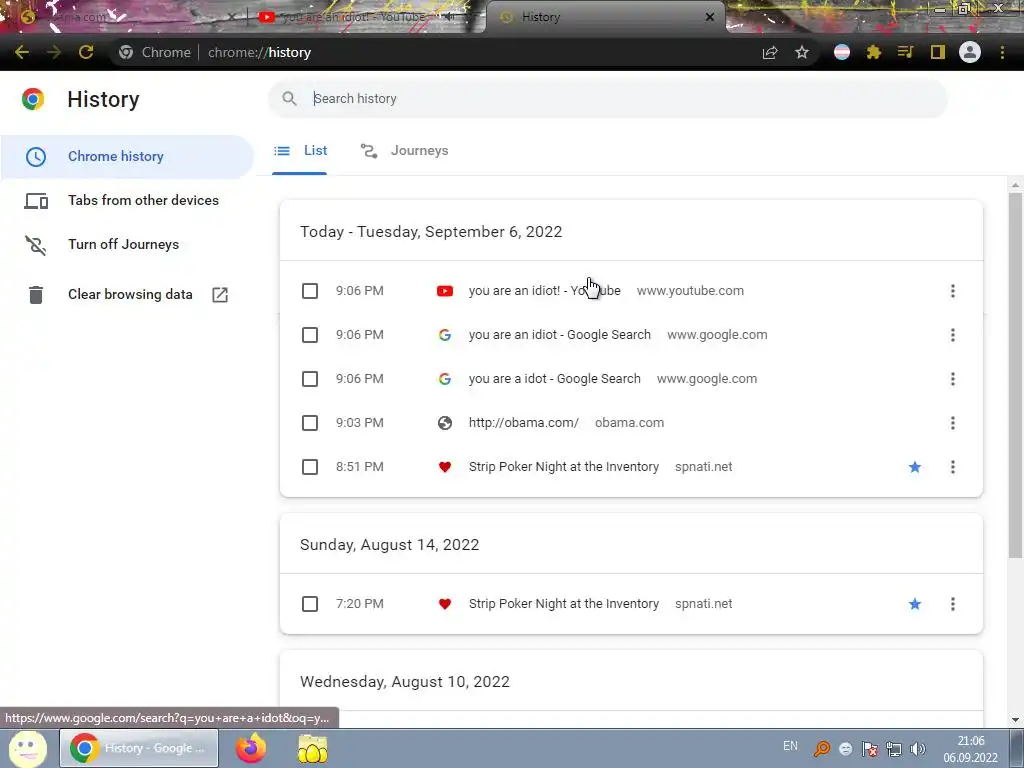
Task: Click the Search history field
Action: click(x=608, y=99)
